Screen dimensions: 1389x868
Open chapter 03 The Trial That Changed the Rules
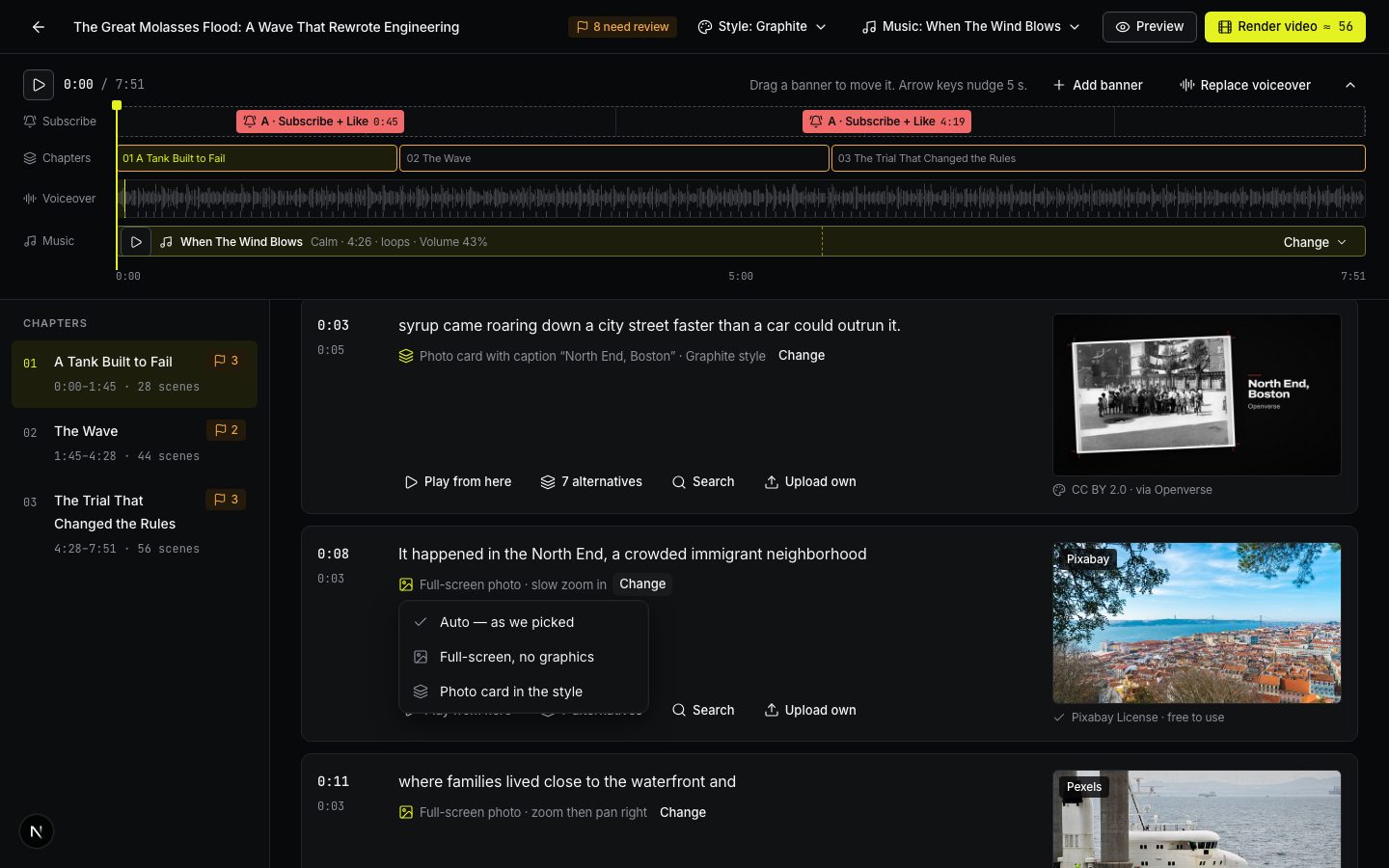[134, 524]
